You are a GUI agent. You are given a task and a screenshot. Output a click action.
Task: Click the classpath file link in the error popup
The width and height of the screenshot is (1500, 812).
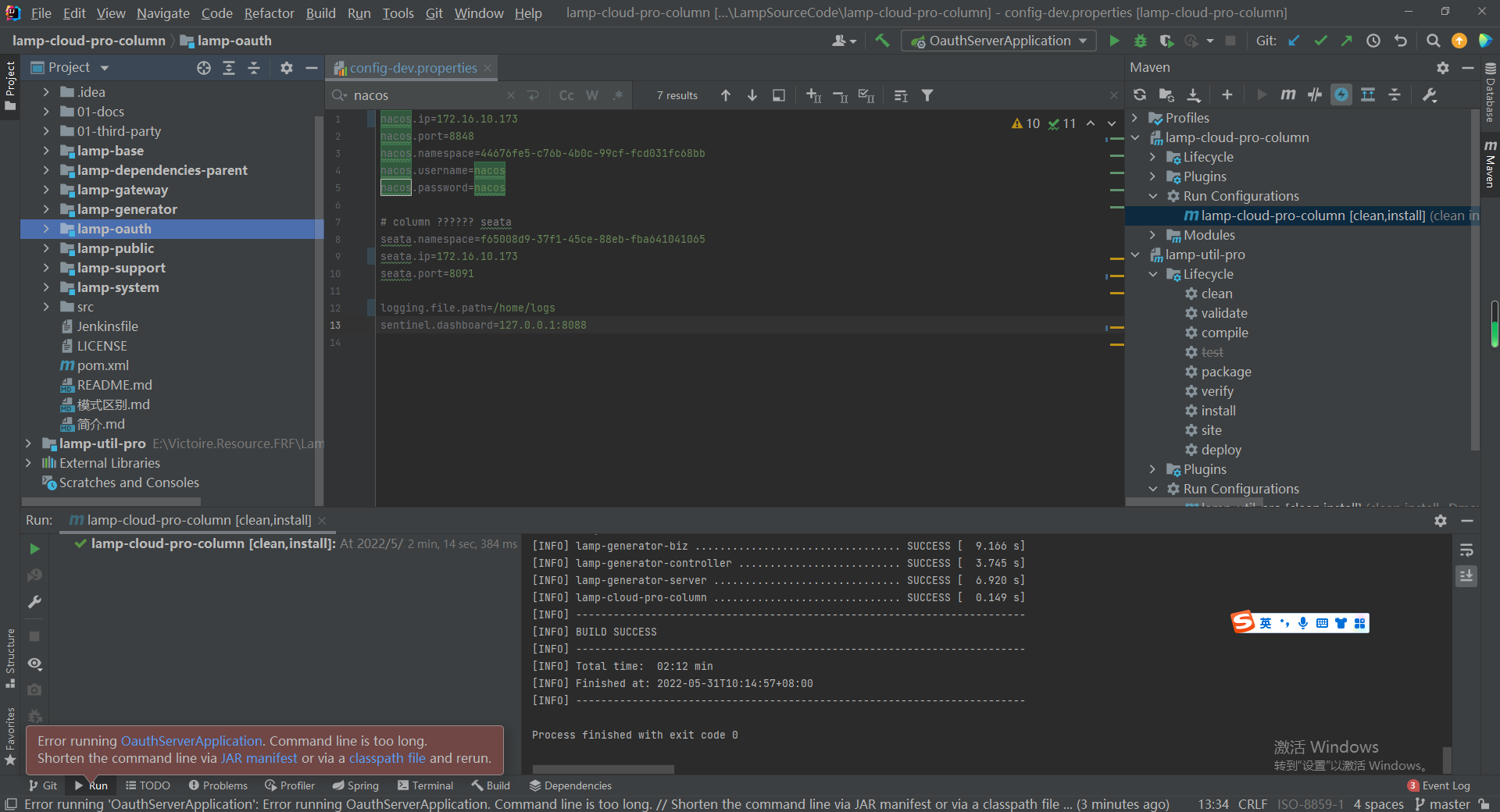coord(387,758)
